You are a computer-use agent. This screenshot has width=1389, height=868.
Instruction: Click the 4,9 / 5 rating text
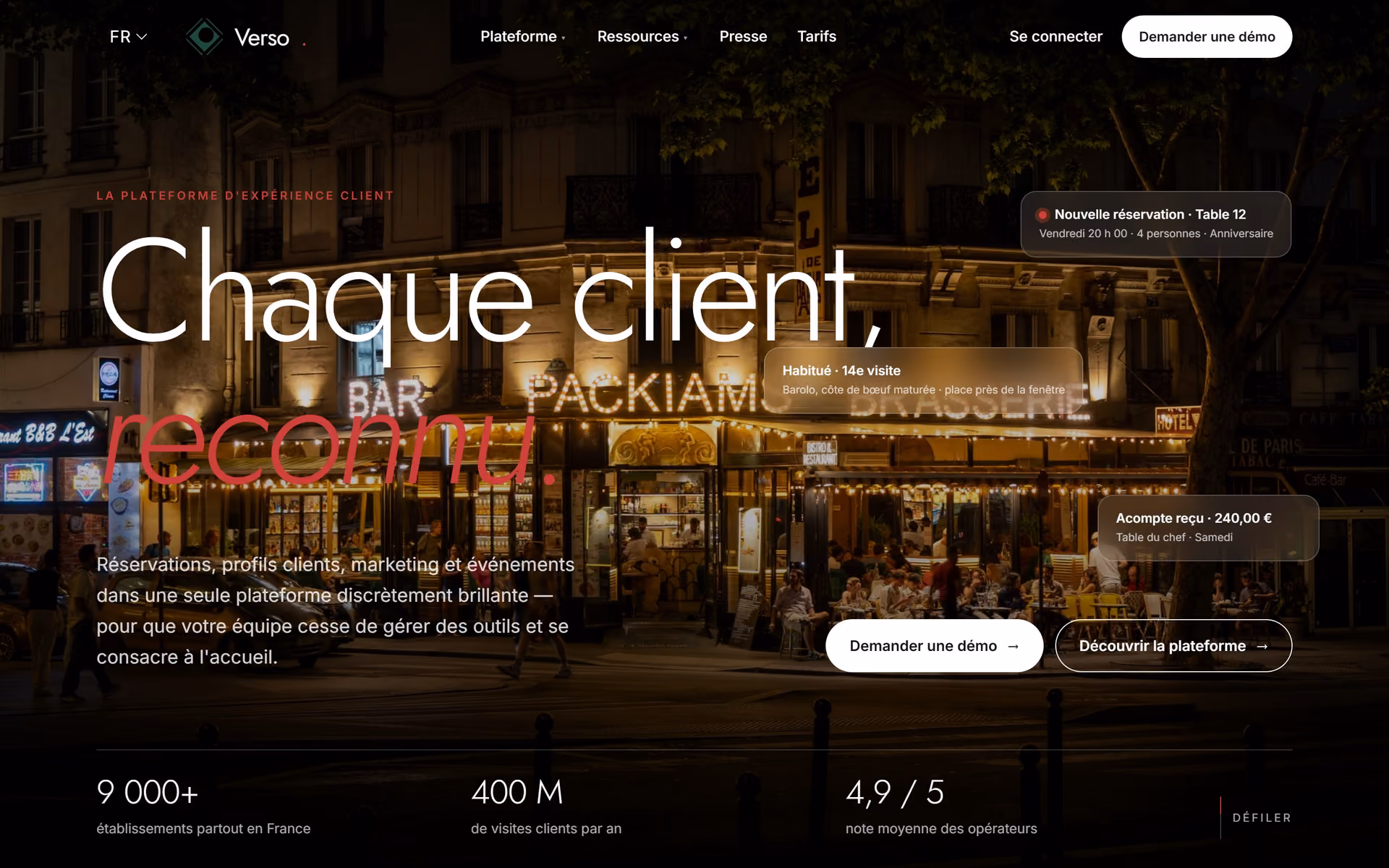(x=895, y=793)
